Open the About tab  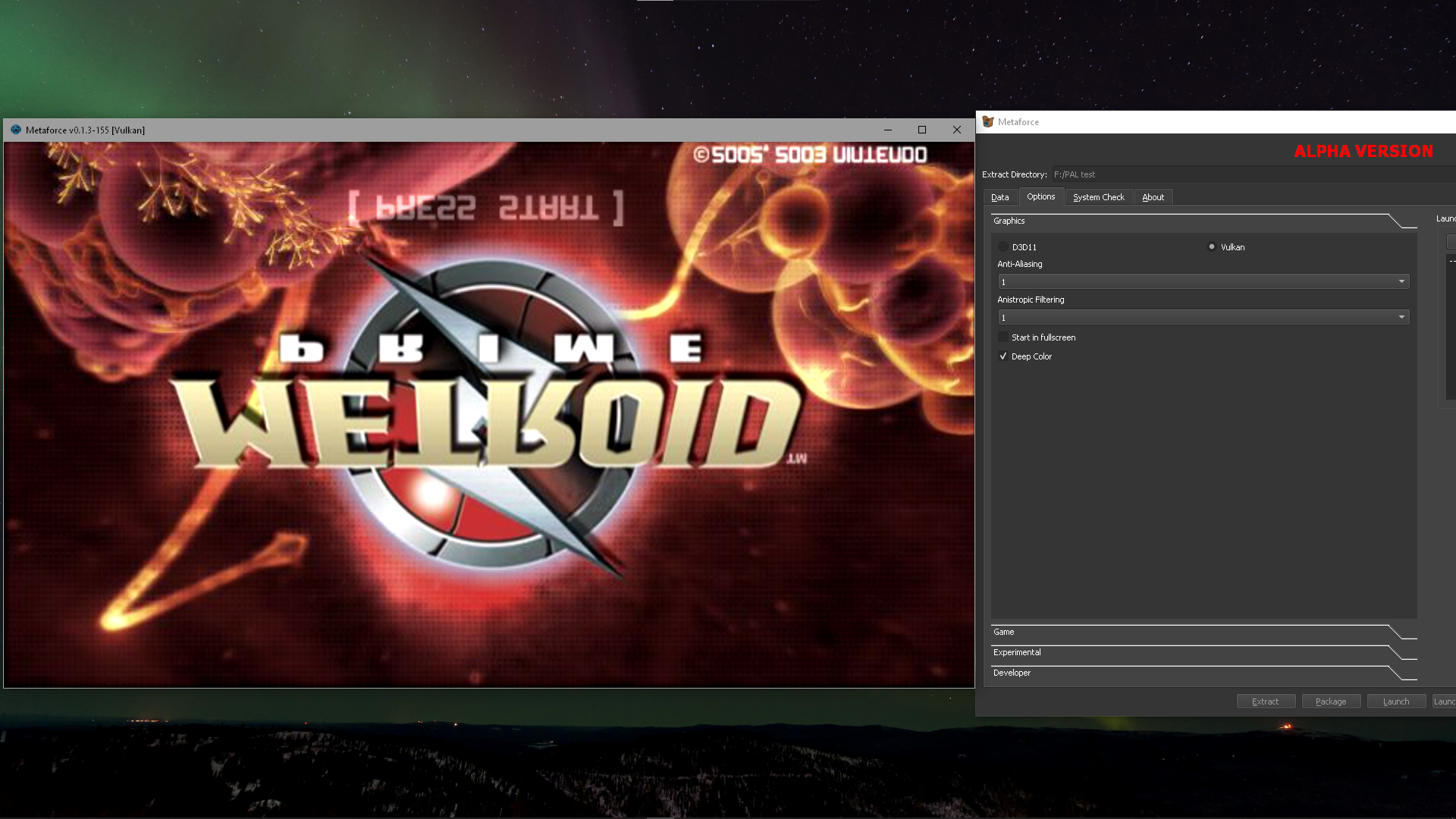click(1153, 197)
